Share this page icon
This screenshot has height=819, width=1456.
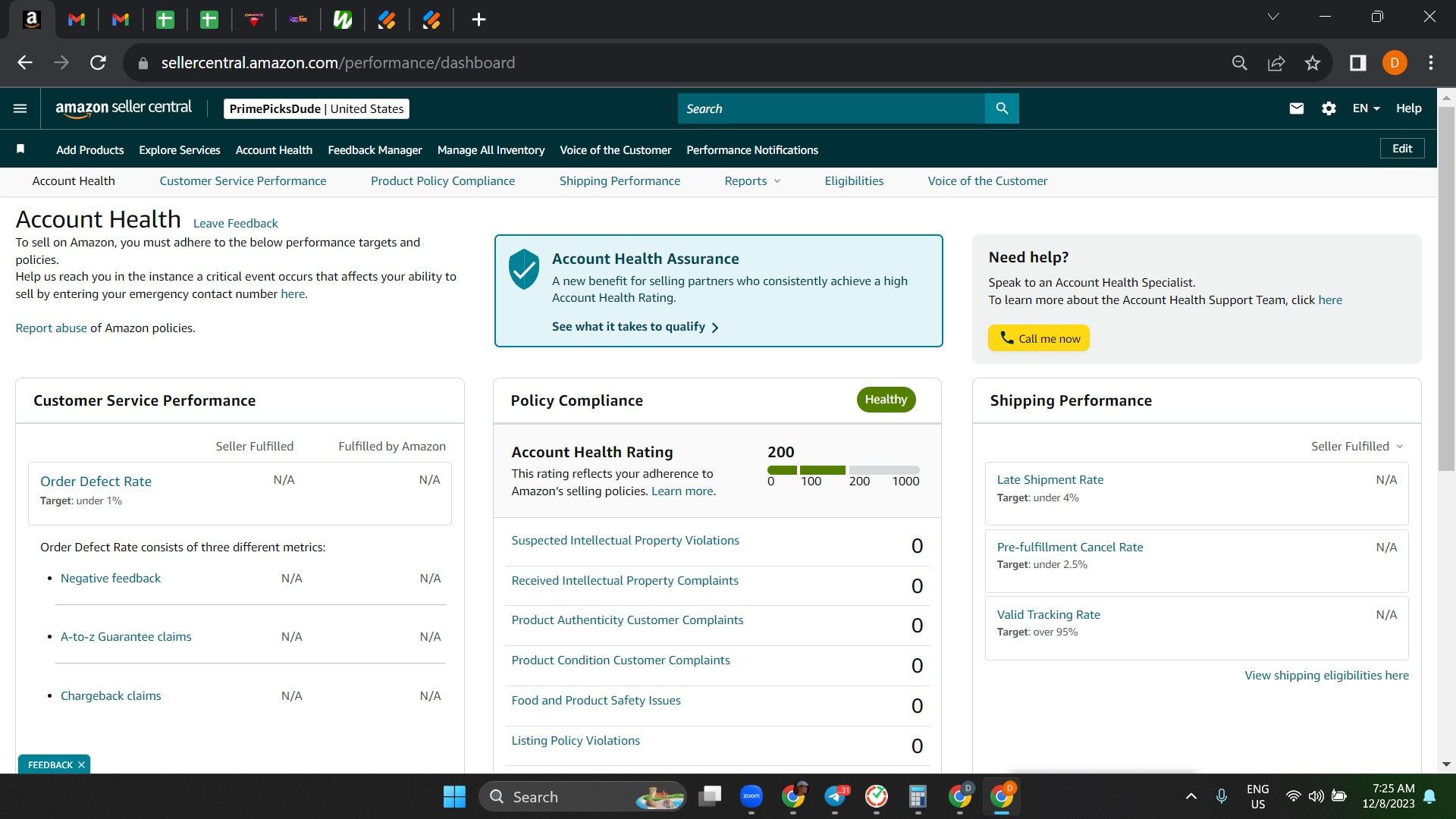click(1276, 63)
